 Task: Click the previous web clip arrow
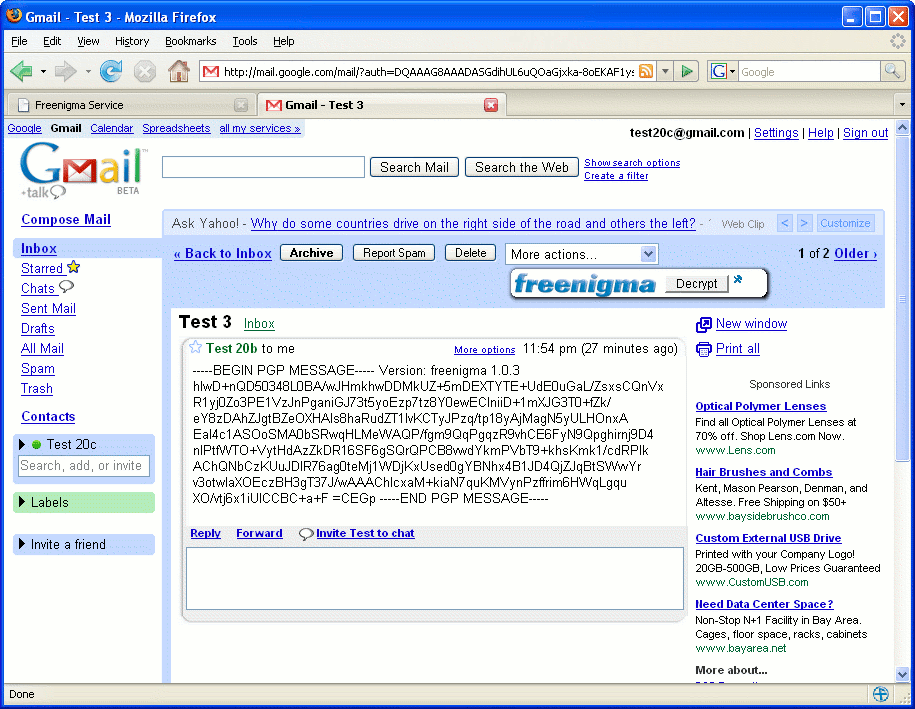785,223
